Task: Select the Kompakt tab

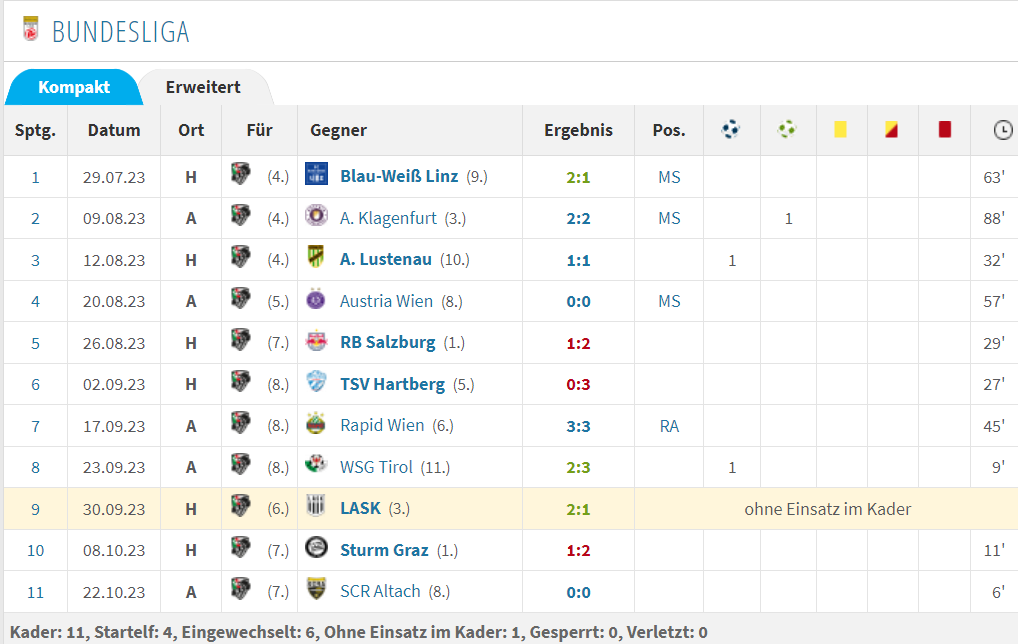Action: (73, 87)
